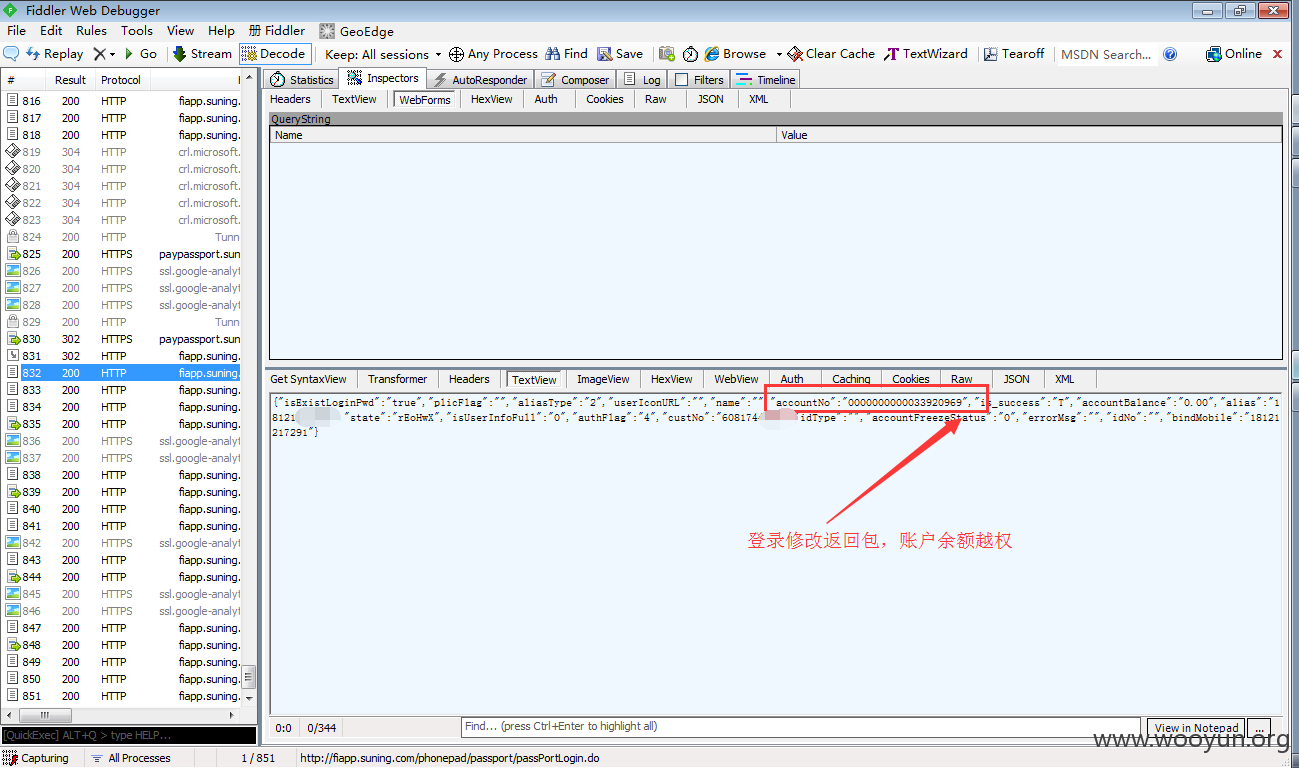Viewport: 1299px width, 768px height.
Task: Click the stopwatch timer toolbar icon
Action: point(690,54)
